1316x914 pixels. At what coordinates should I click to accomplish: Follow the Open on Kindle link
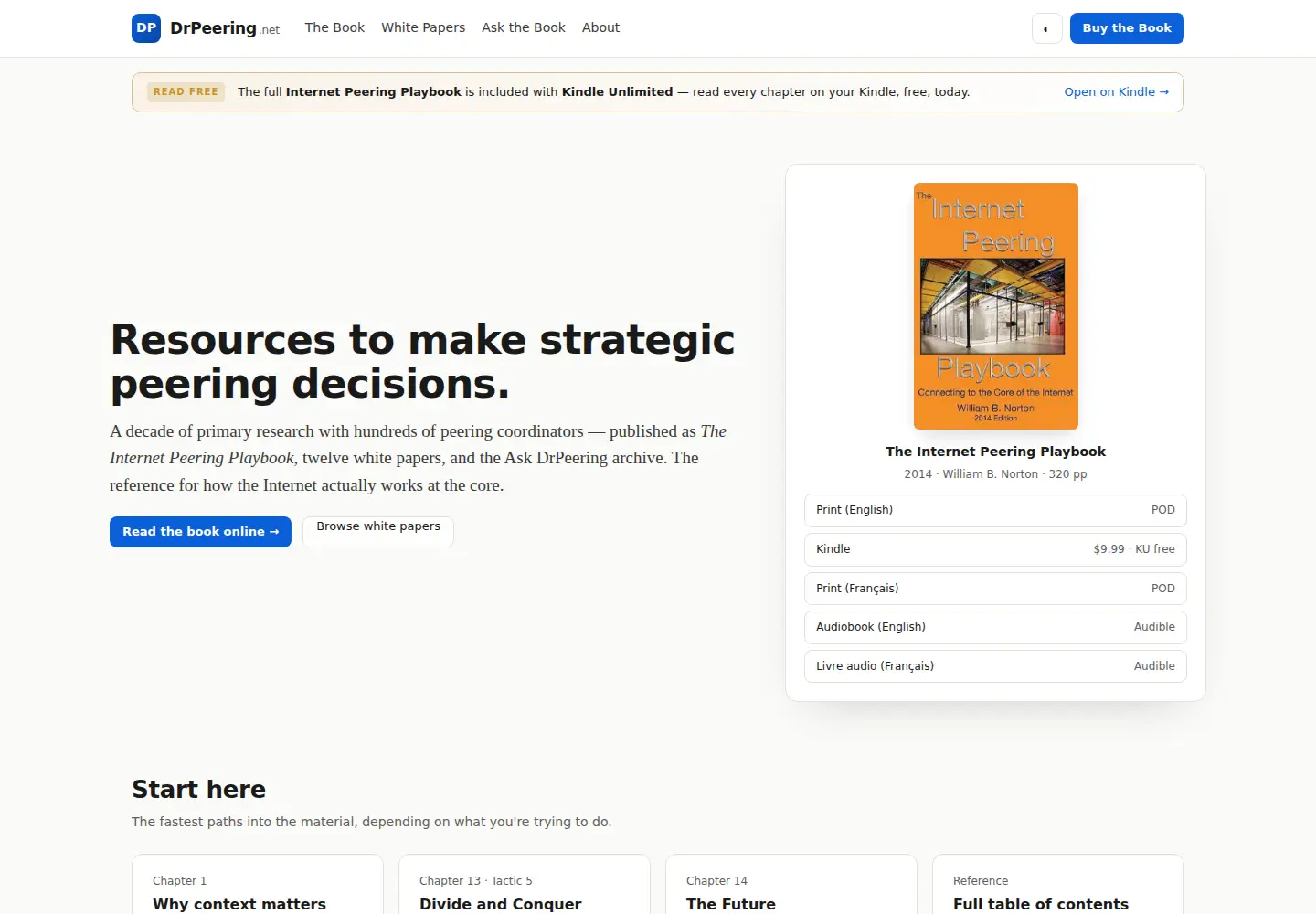coord(1116,92)
